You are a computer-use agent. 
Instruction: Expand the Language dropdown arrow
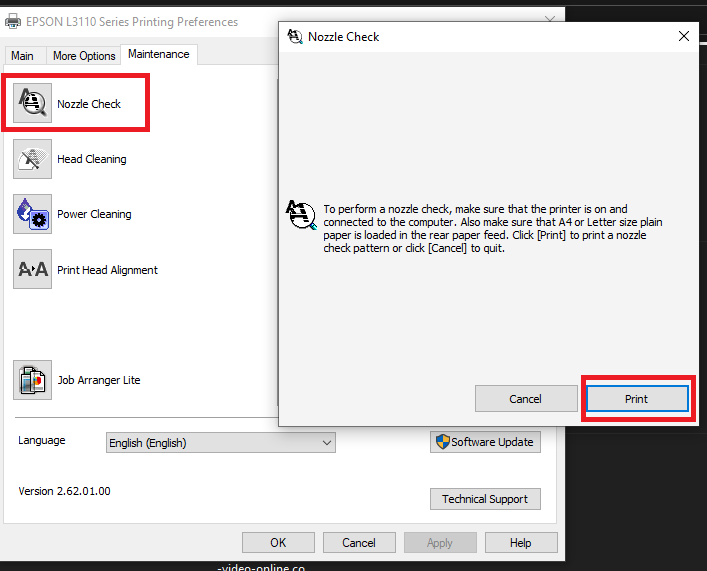tap(327, 443)
